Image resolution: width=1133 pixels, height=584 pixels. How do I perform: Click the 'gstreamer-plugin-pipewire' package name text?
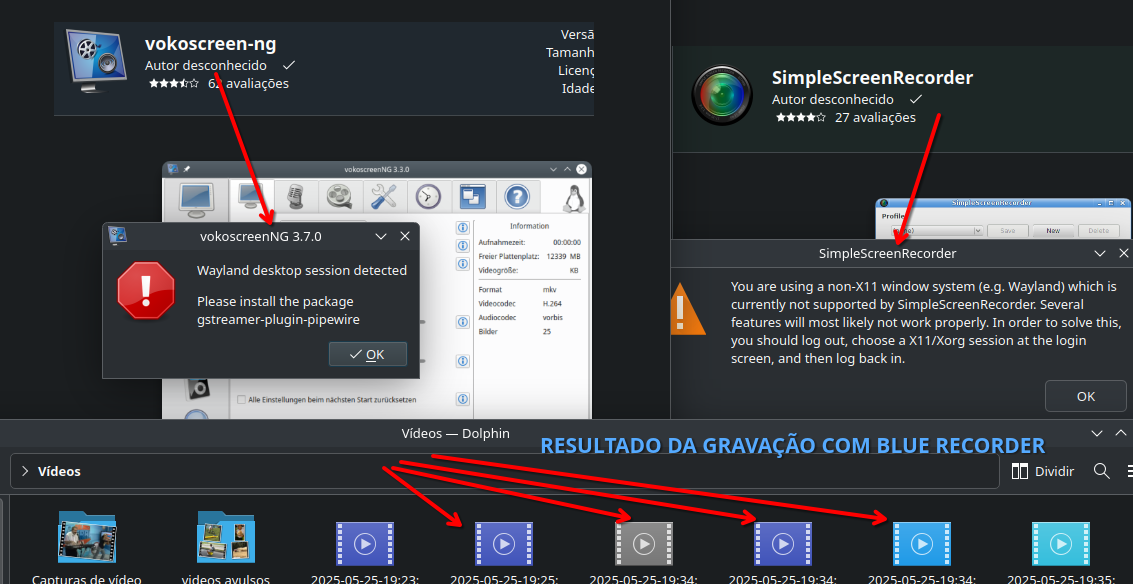tap(278, 319)
